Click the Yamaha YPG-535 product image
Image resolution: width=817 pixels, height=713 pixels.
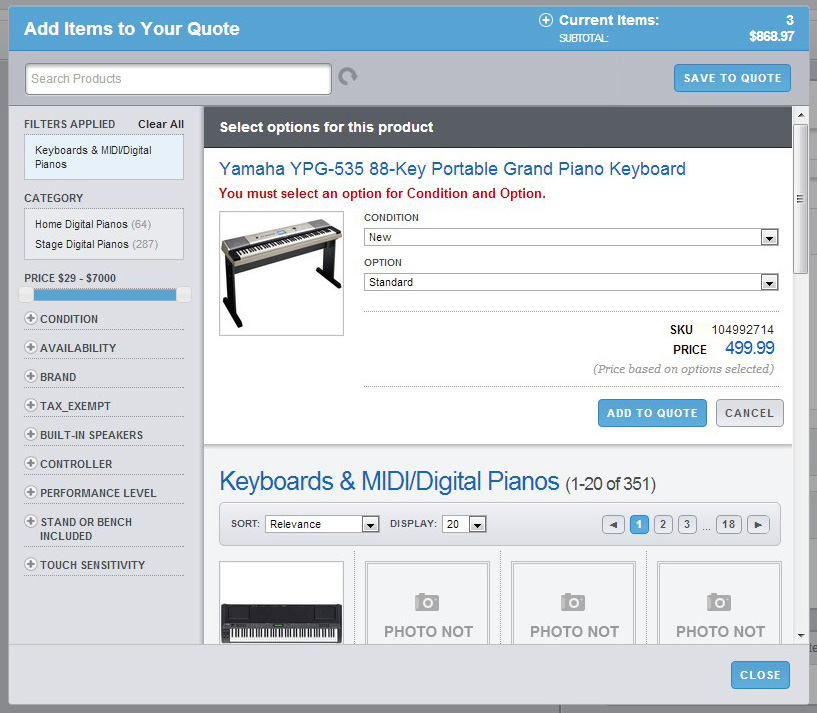[x=281, y=273]
